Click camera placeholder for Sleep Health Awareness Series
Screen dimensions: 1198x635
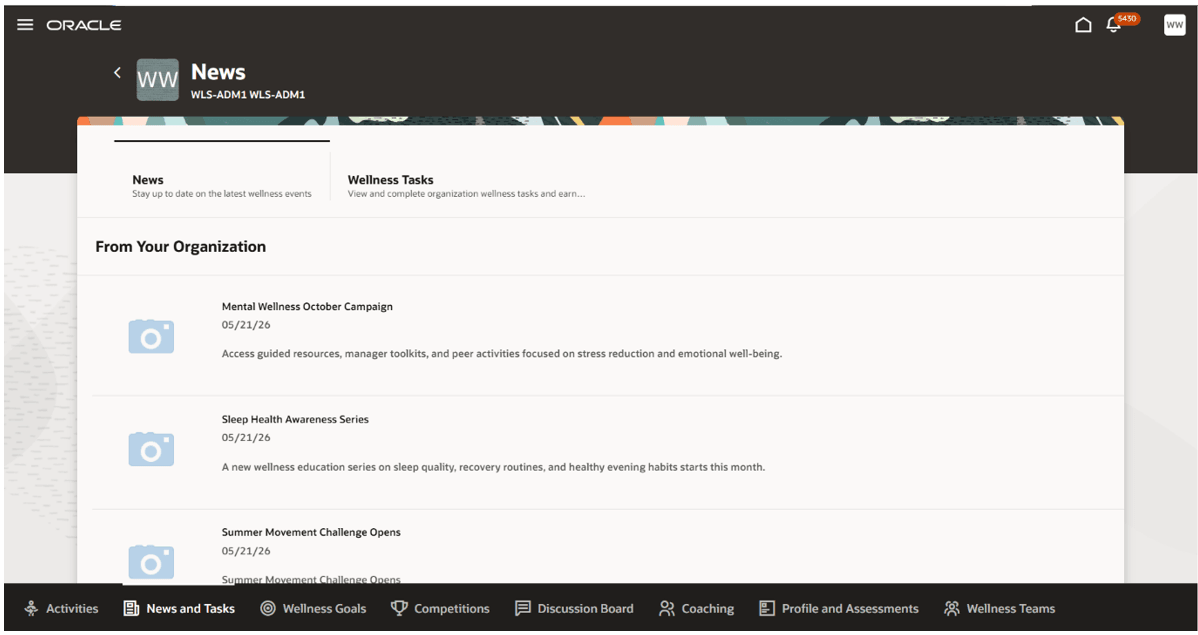[151, 449]
